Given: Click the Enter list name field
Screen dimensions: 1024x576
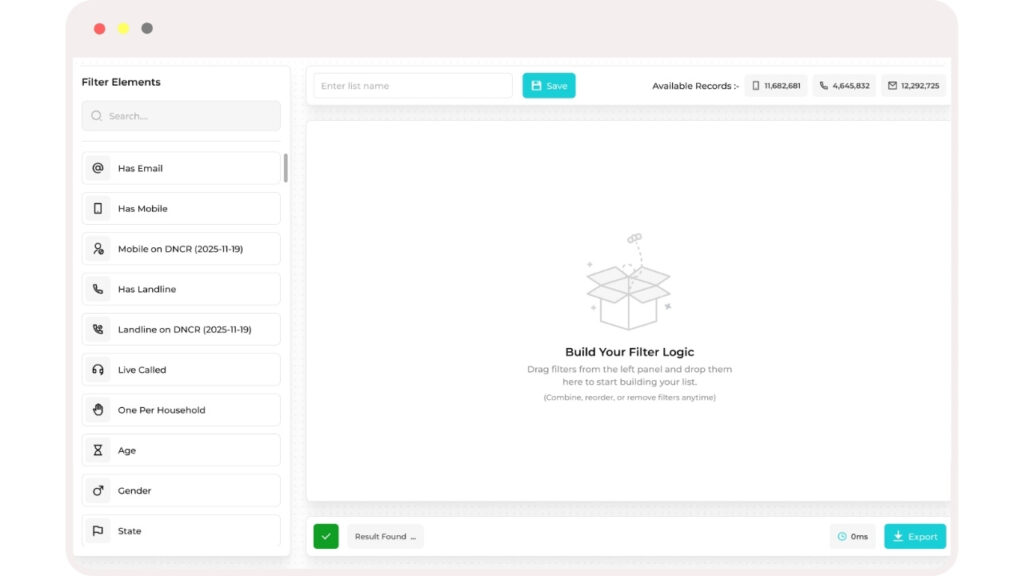Looking at the screenshot, I should click(413, 86).
